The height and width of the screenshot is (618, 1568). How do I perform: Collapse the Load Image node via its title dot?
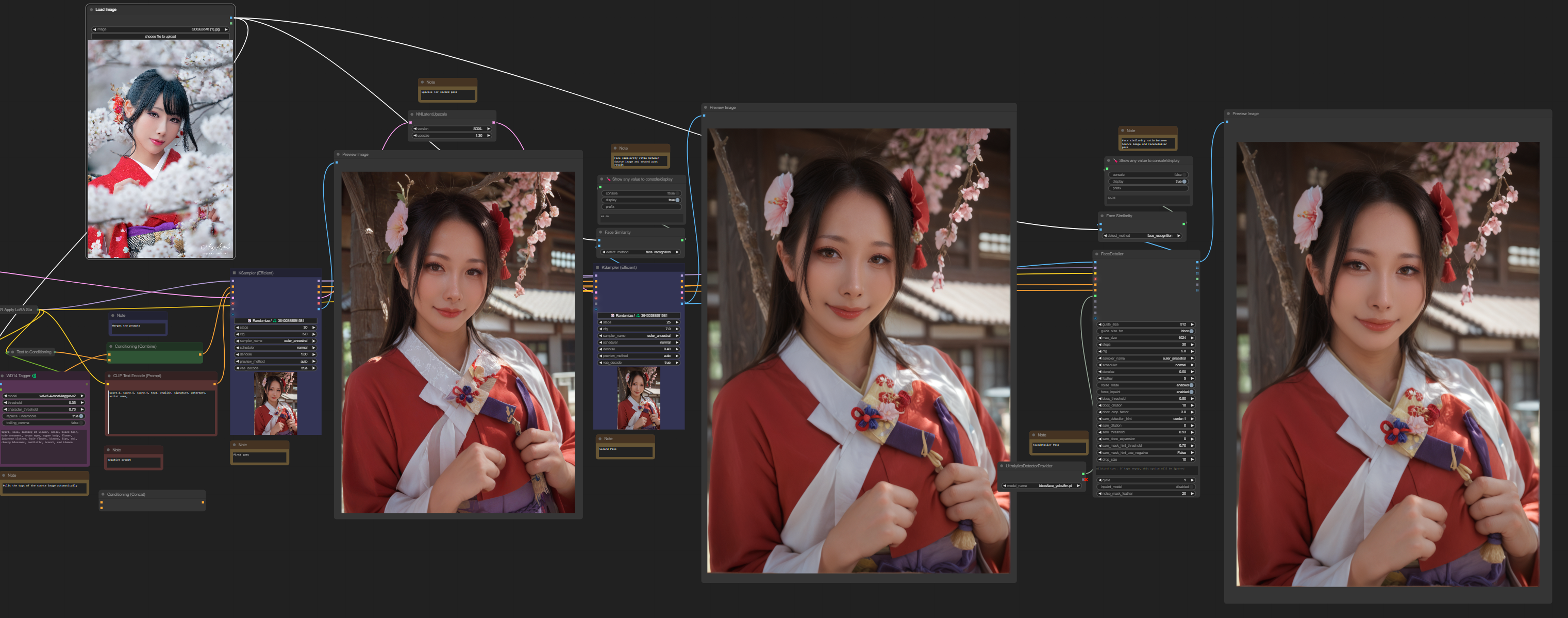pyautogui.click(x=91, y=10)
